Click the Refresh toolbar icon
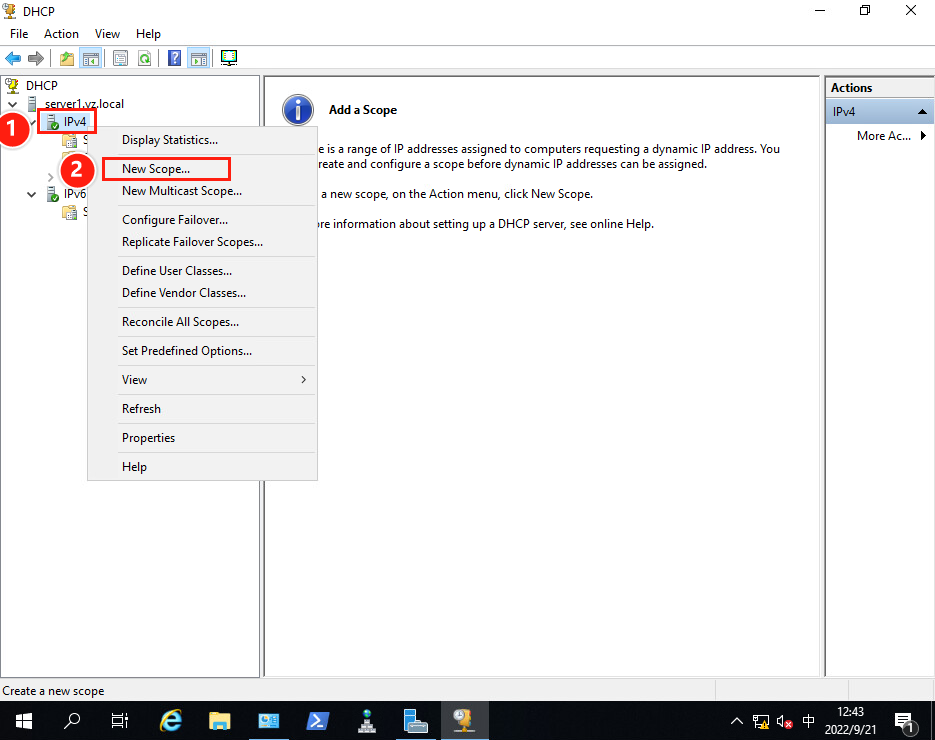This screenshot has width=935, height=740. pos(144,58)
